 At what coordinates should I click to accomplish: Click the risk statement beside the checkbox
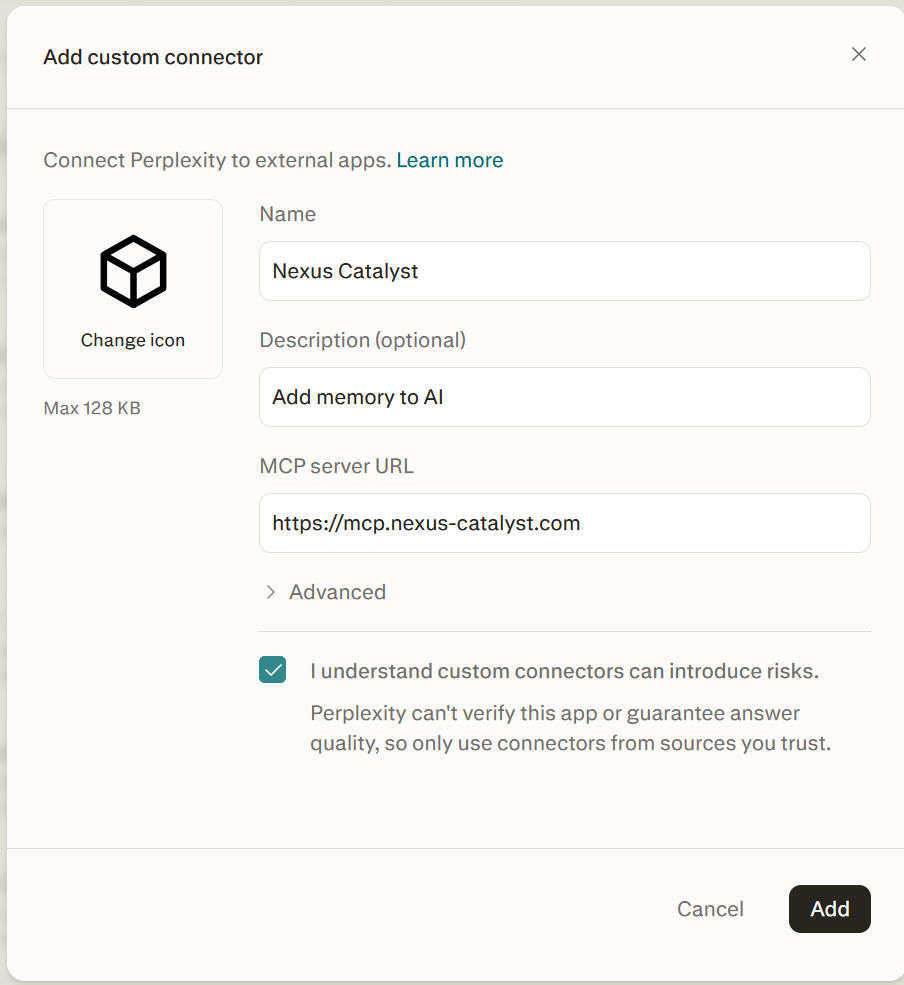[x=565, y=671]
